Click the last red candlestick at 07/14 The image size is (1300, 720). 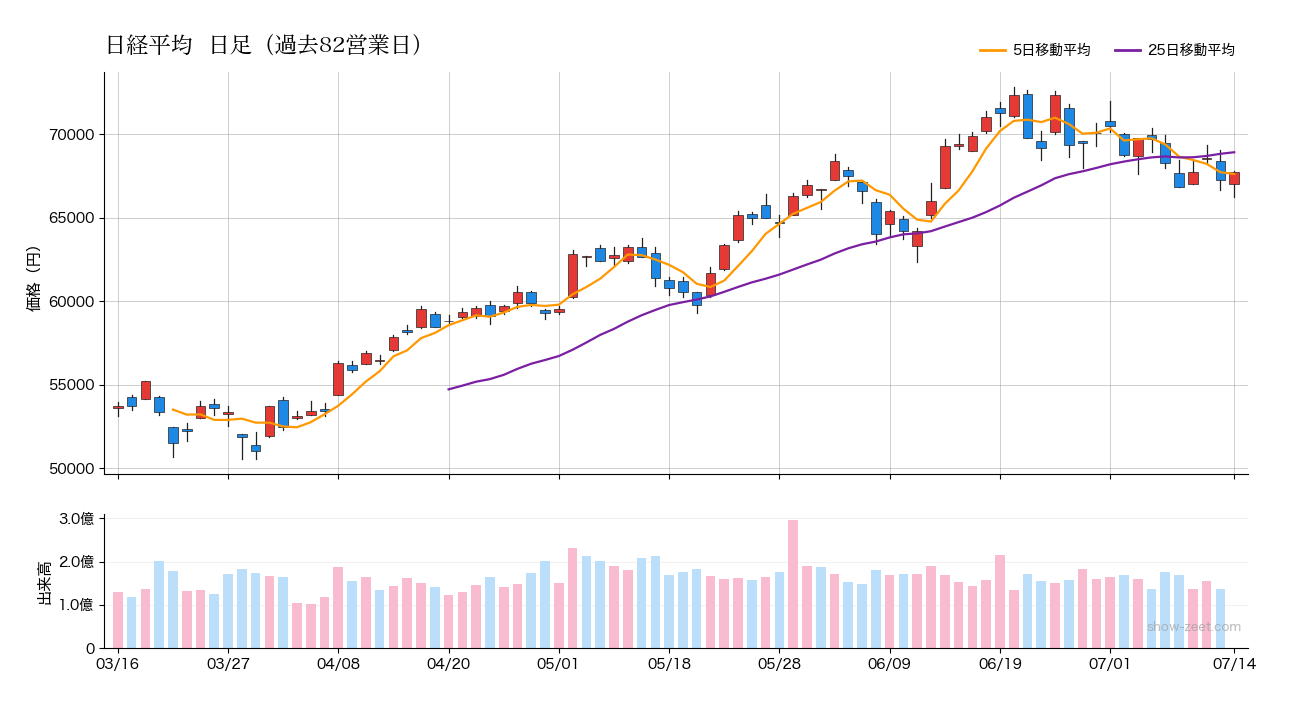coord(1234,178)
